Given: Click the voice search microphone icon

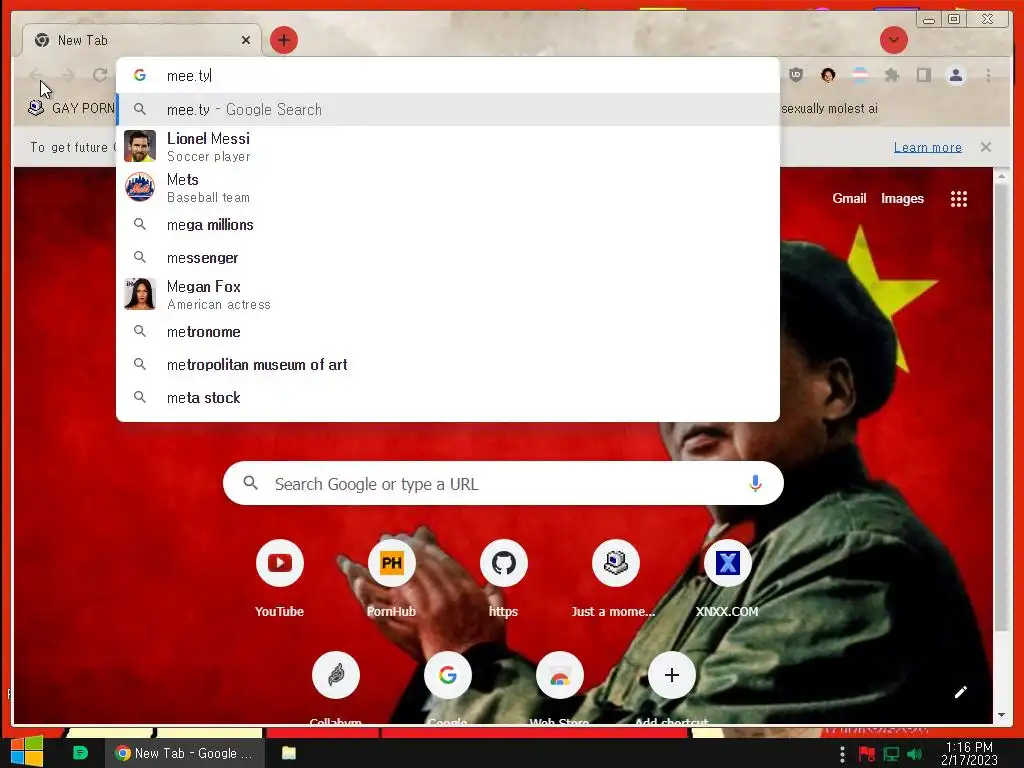Looking at the screenshot, I should [x=755, y=483].
